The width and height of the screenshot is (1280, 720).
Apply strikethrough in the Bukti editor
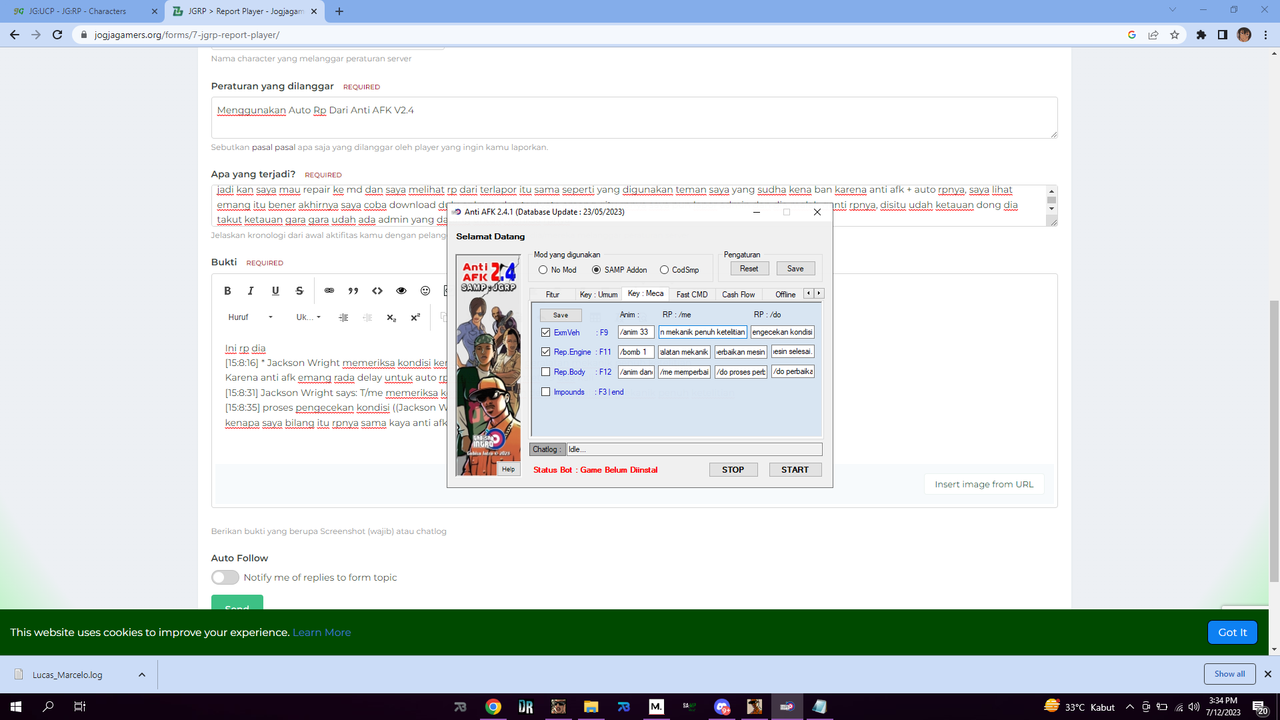299,291
